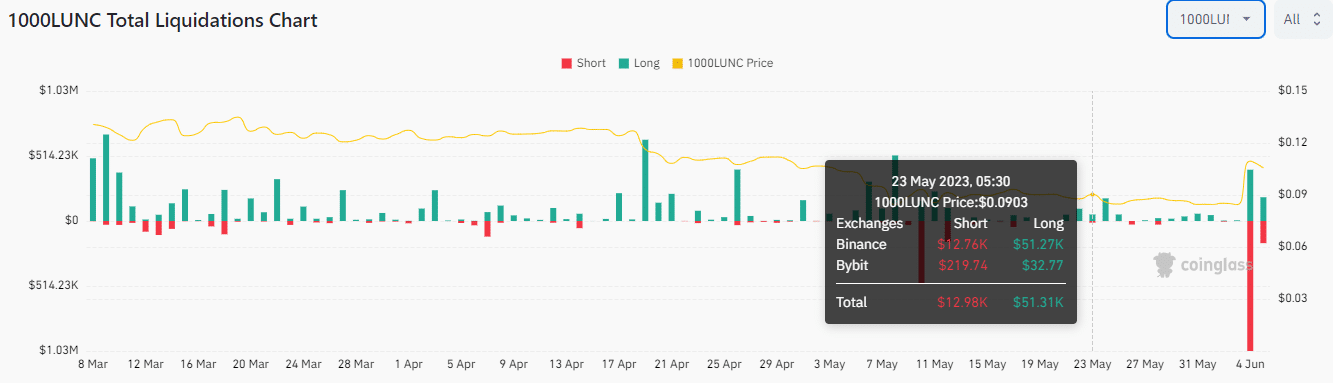Click the '27 May' x-axis date label
1333x383 pixels.
[1145, 364]
